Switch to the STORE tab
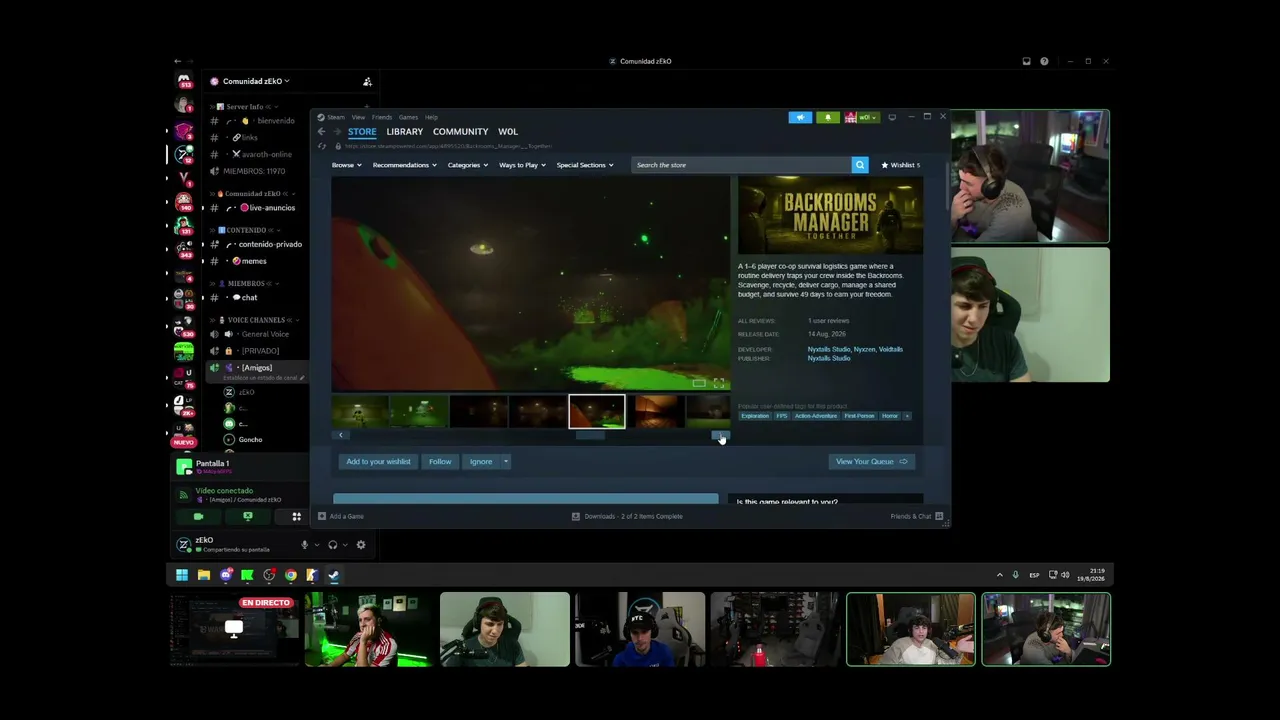 pyautogui.click(x=362, y=132)
